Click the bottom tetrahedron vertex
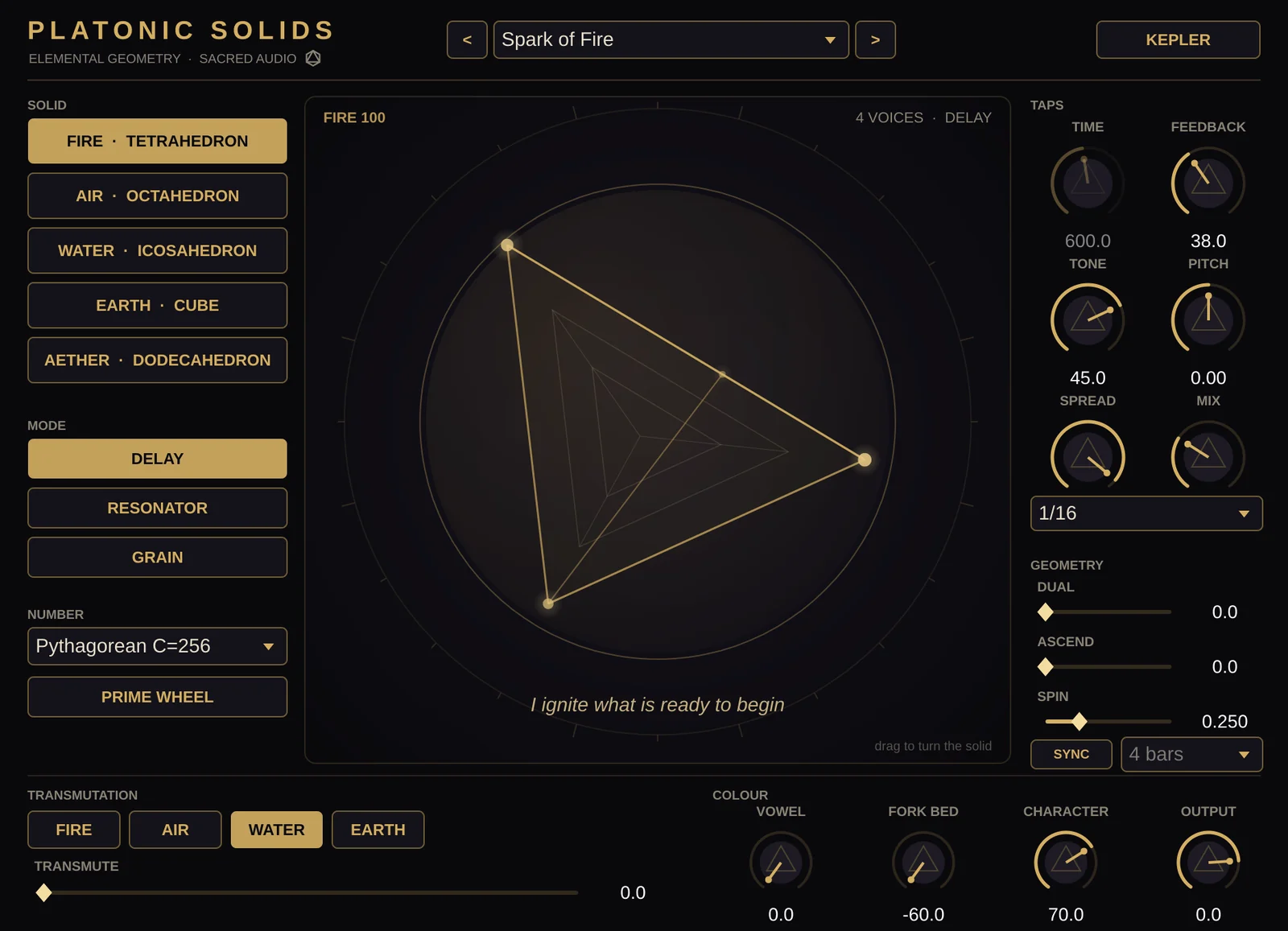The image size is (1288, 931). pyautogui.click(x=548, y=603)
